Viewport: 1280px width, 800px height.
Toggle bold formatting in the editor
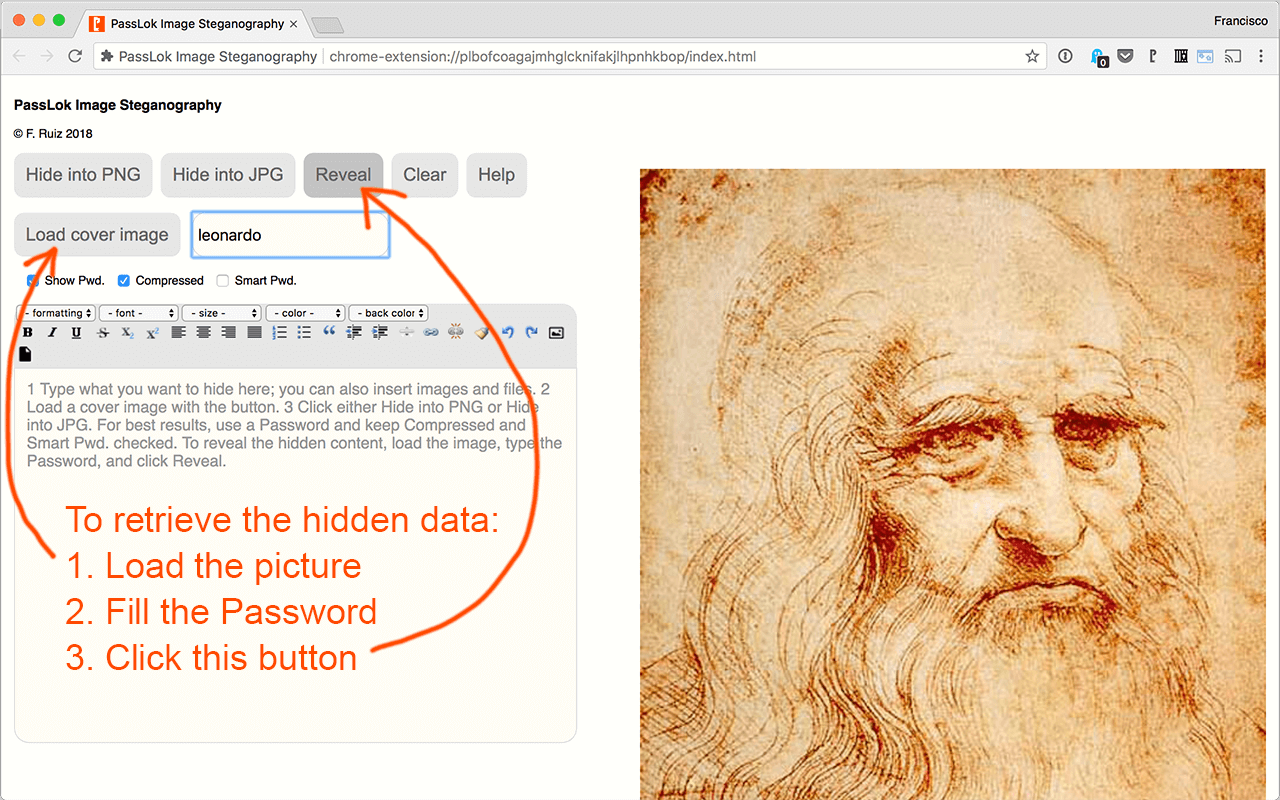pyautogui.click(x=28, y=333)
